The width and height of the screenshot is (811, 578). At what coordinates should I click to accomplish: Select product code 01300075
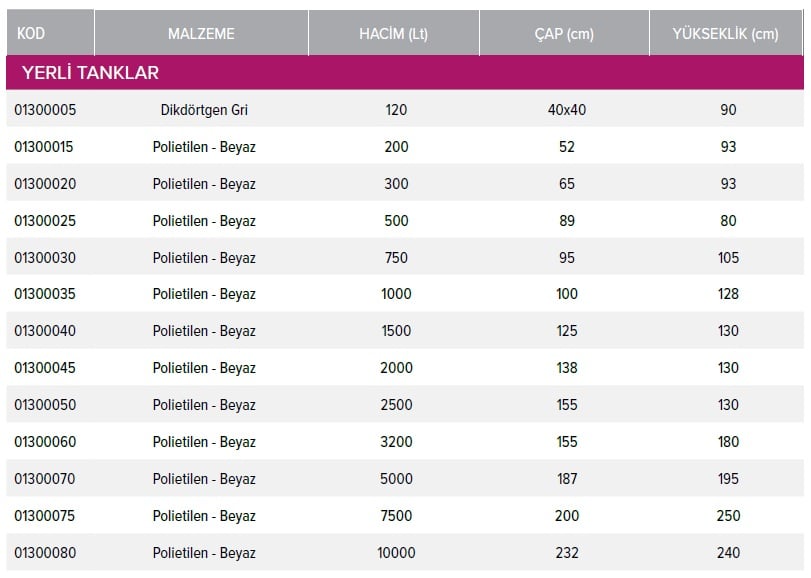click(x=44, y=516)
